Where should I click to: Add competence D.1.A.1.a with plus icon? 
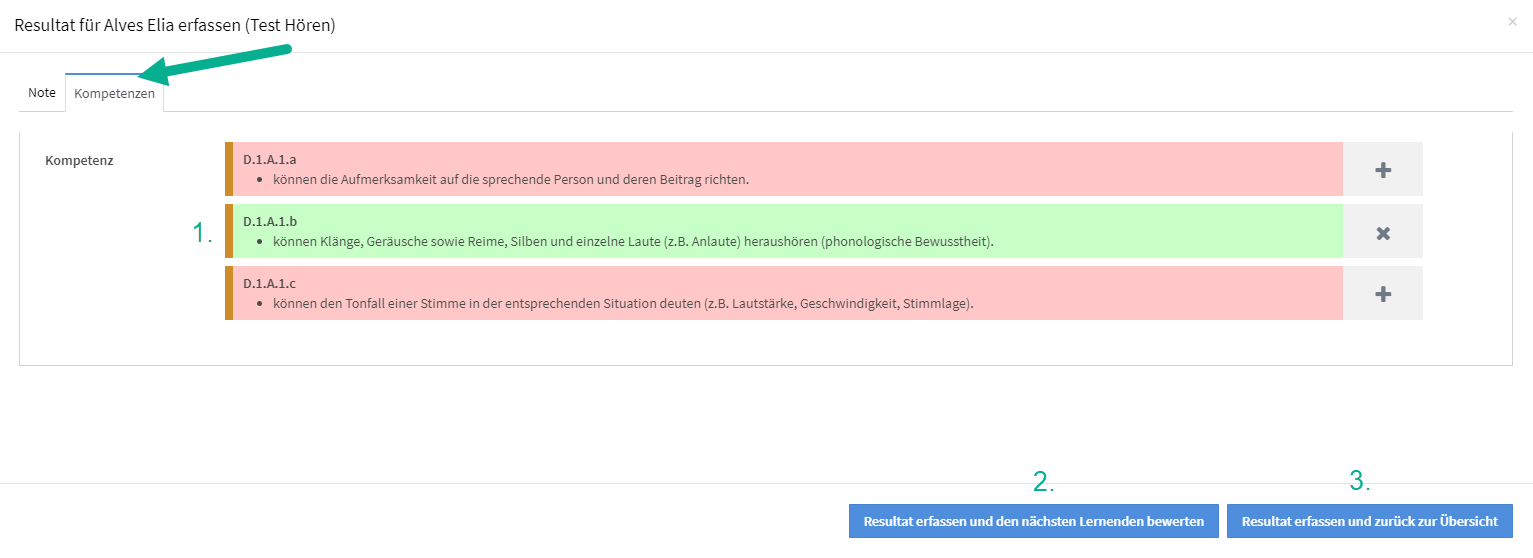click(x=1382, y=170)
